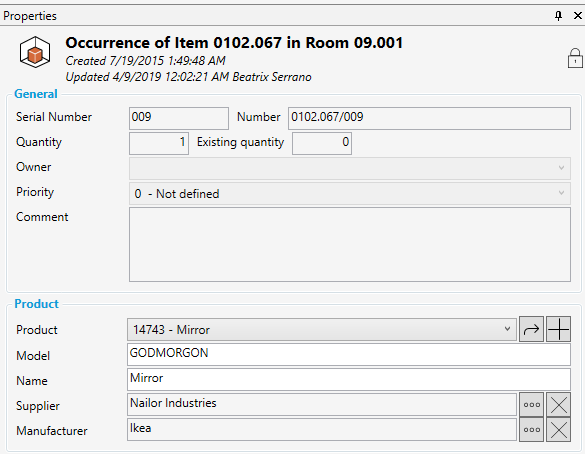
Task: Close the Properties panel
Action: (x=578, y=16)
